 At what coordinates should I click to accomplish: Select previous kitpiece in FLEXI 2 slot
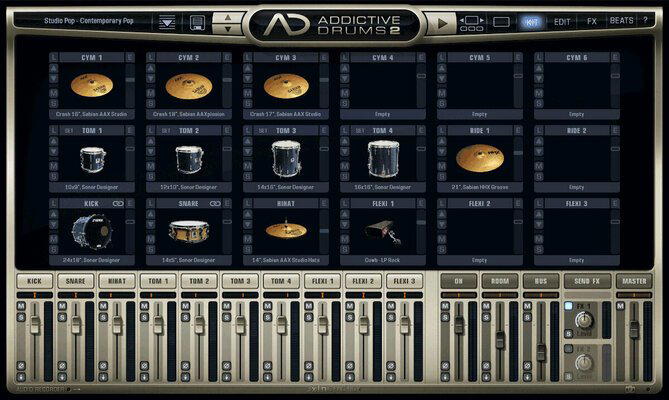click(442, 214)
